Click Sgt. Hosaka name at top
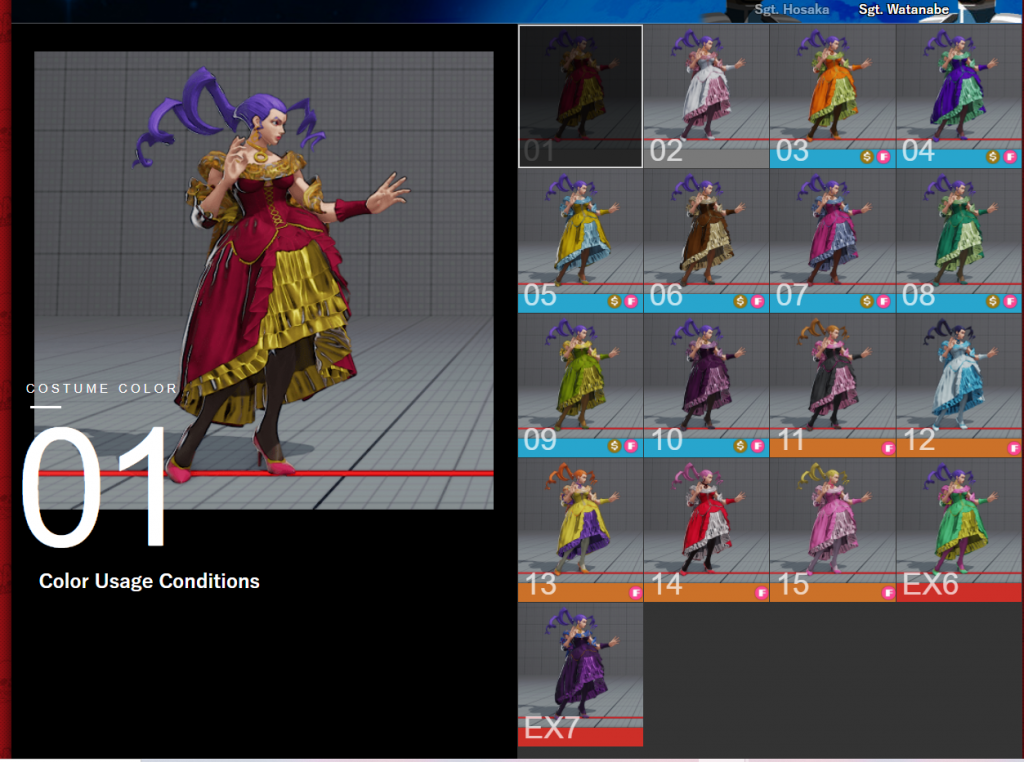1024x762 pixels. 792,9
